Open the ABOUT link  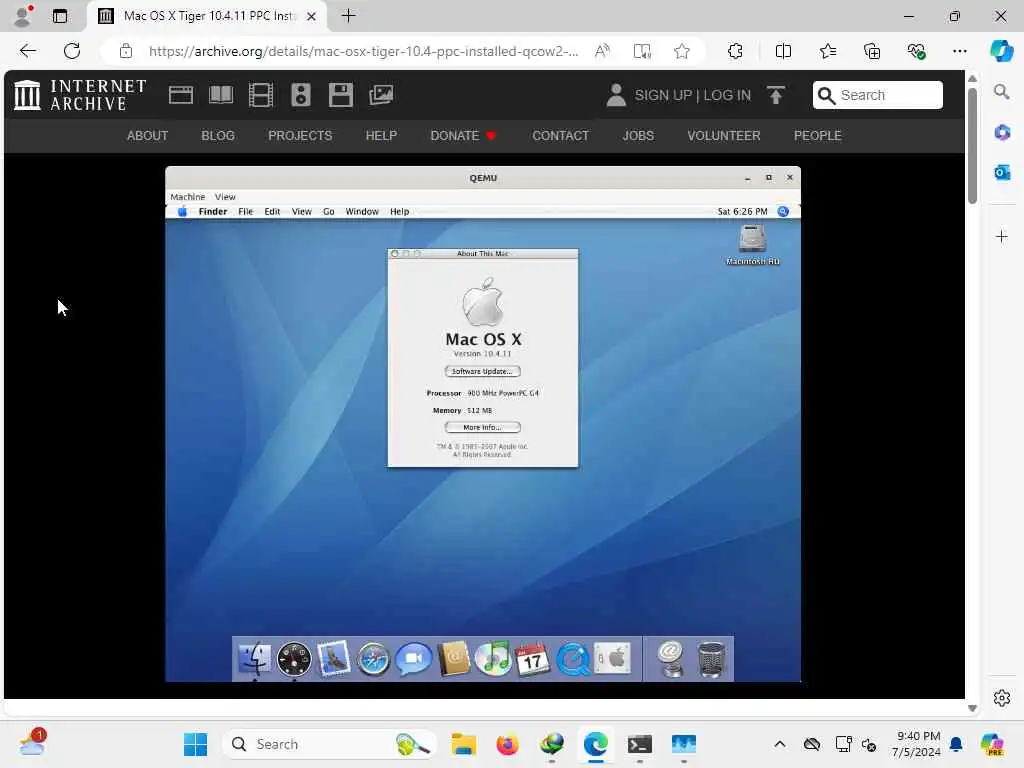(148, 136)
